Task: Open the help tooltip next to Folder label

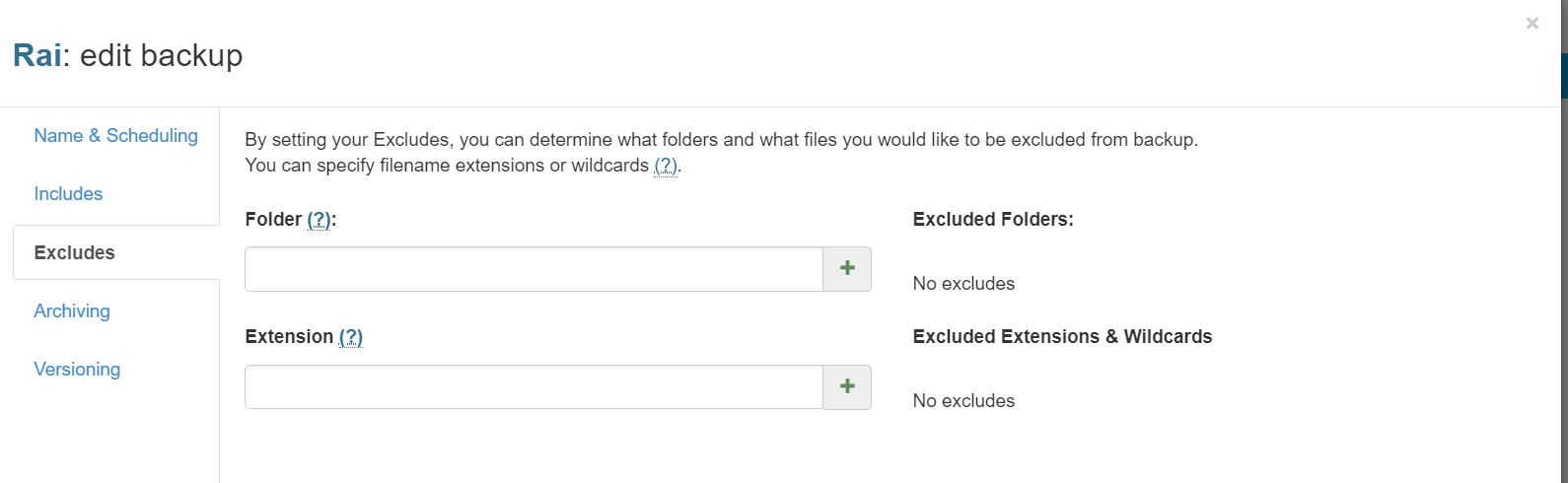Action: tap(319, 220)
